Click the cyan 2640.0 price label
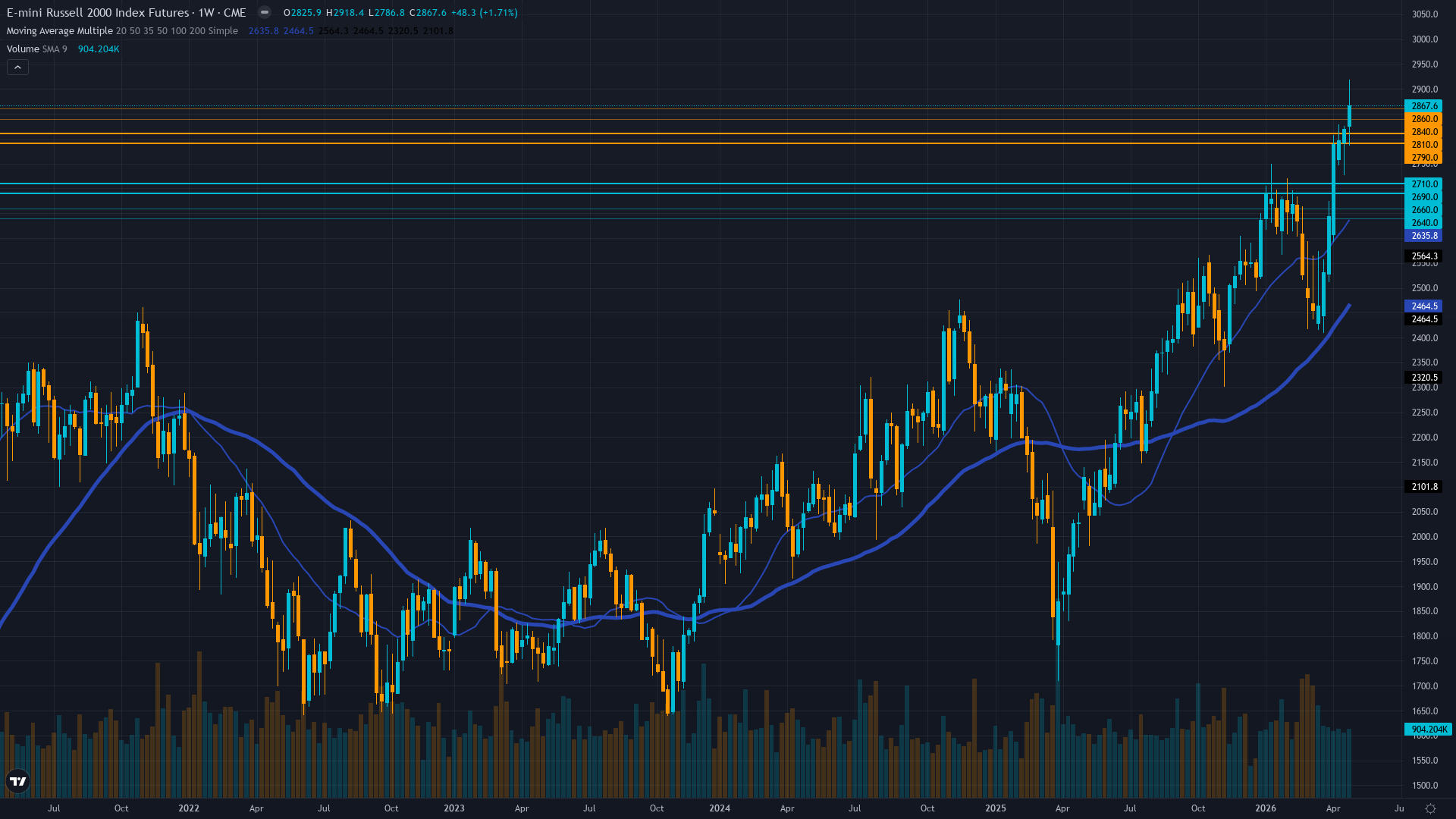 click(x=1423, y=223)
